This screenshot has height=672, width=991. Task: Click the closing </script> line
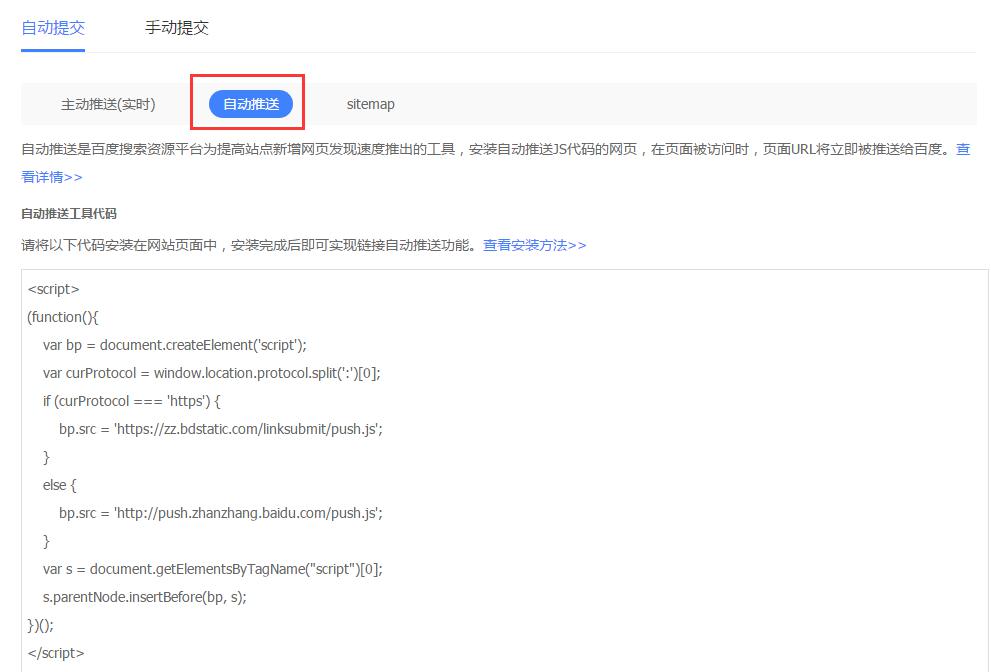(x=56, y=653)
